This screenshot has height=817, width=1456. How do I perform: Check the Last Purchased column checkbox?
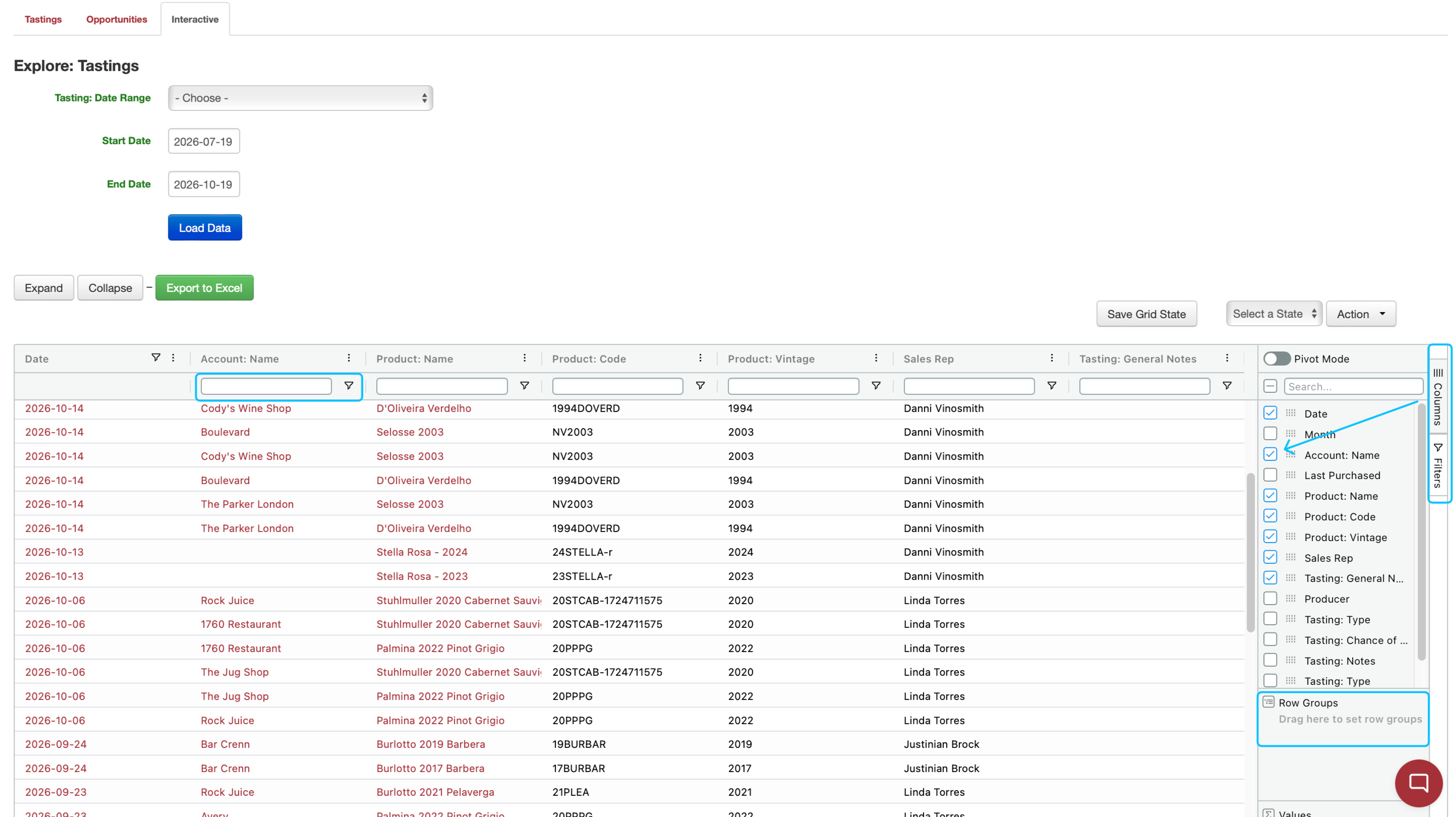pos(1270,475)
